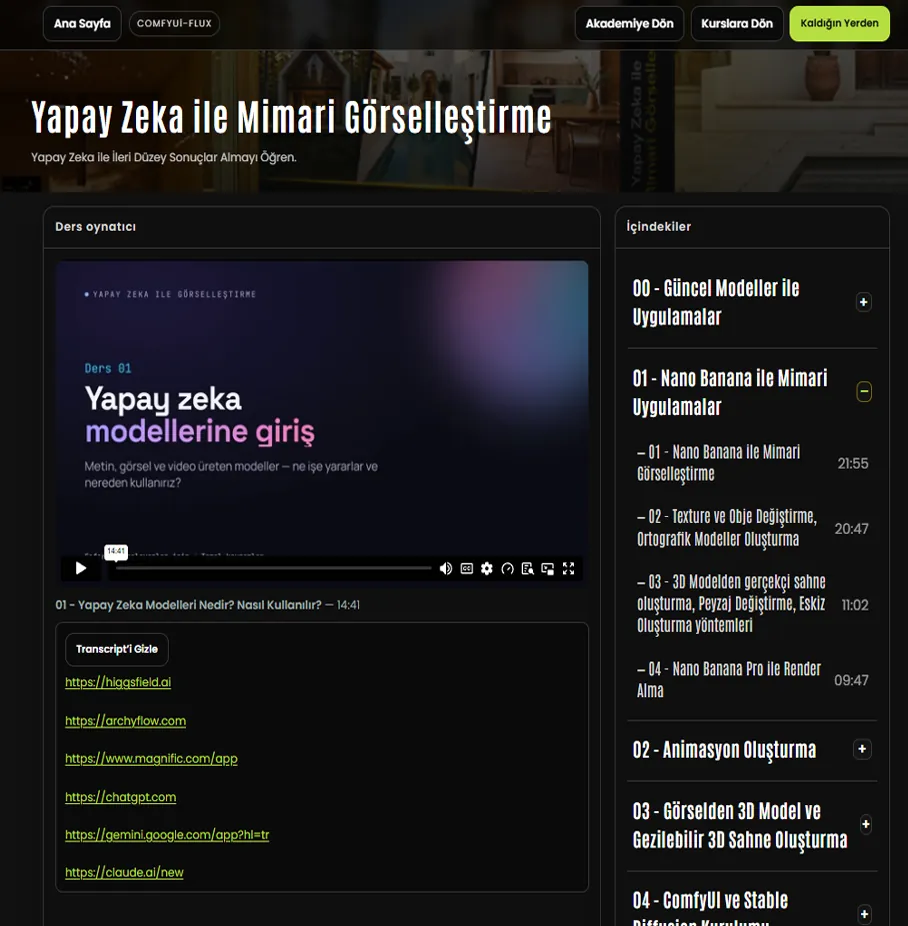Go to Ana Sayfa
Image resolution: width=908 pixels, height=926 pixels.
pos(82,24)
